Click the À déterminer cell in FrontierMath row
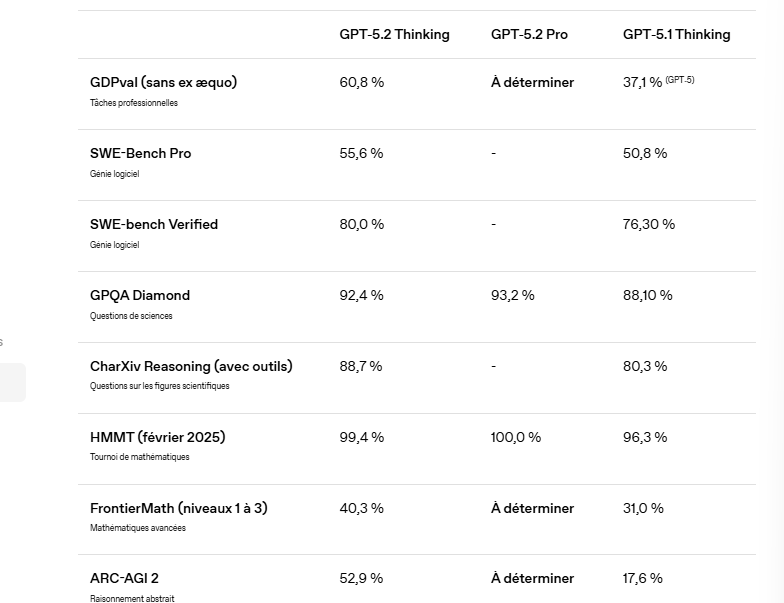 pos(532,508)
